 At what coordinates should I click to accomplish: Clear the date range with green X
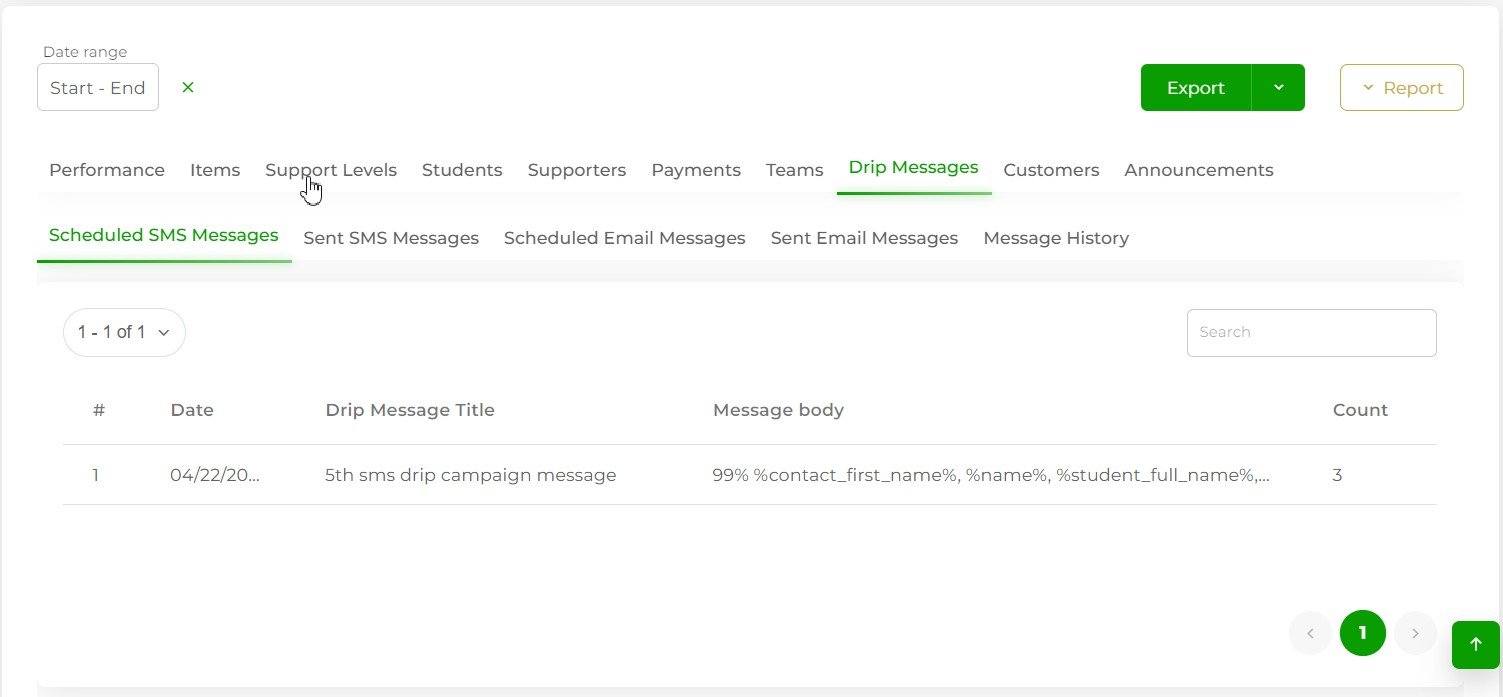tap(188, 87)
